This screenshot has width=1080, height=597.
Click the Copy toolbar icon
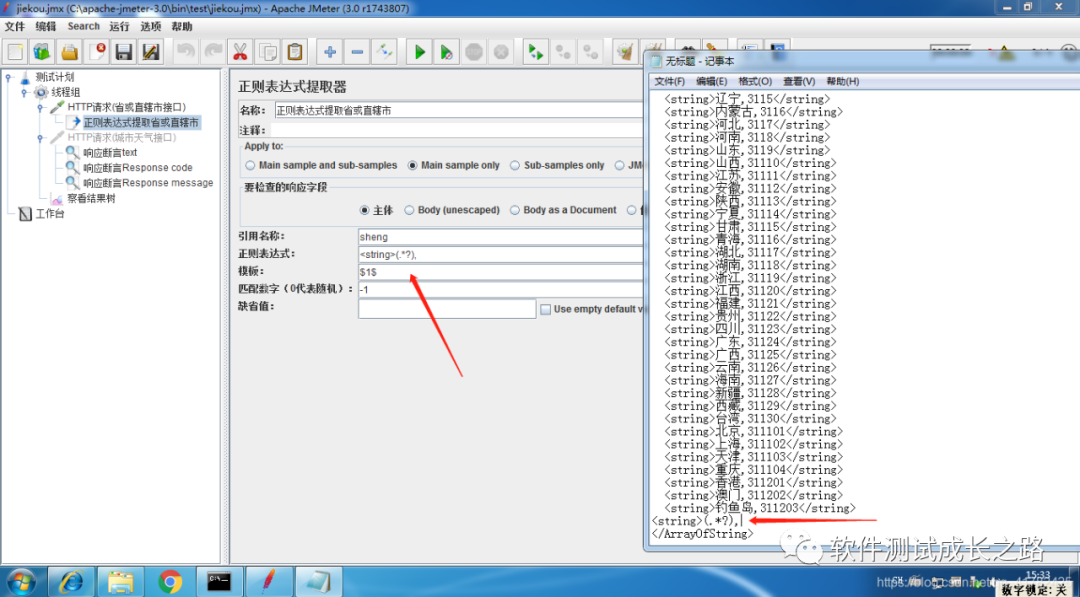[x=267, y=52]
